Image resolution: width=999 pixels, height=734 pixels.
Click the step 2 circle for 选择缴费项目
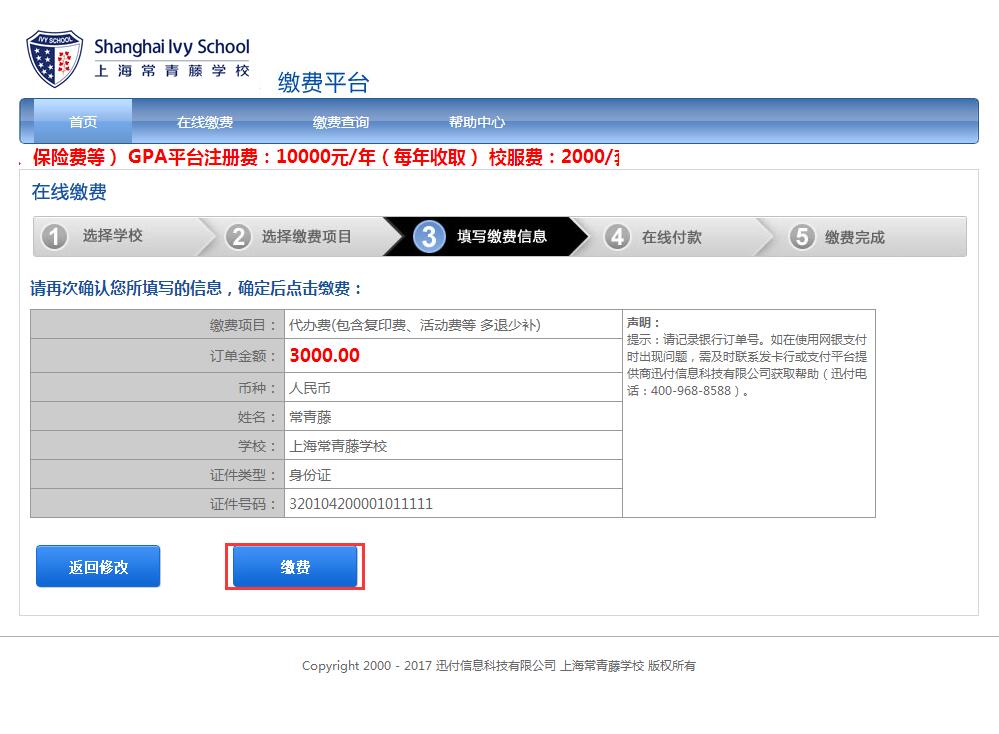[x=238, y=237]
